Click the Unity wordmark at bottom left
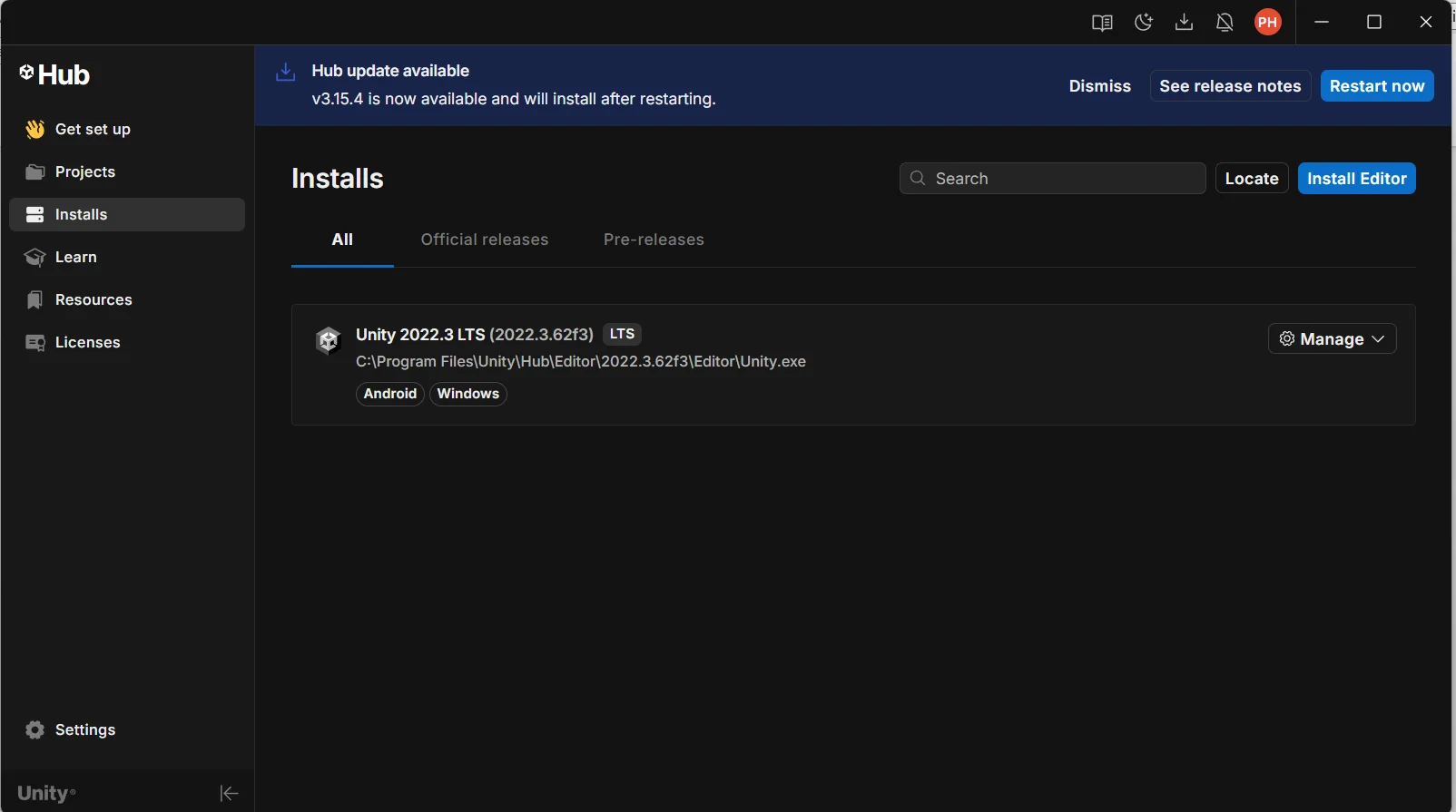The width and height of the screenshot is (1456, 812). coord(46,794)
